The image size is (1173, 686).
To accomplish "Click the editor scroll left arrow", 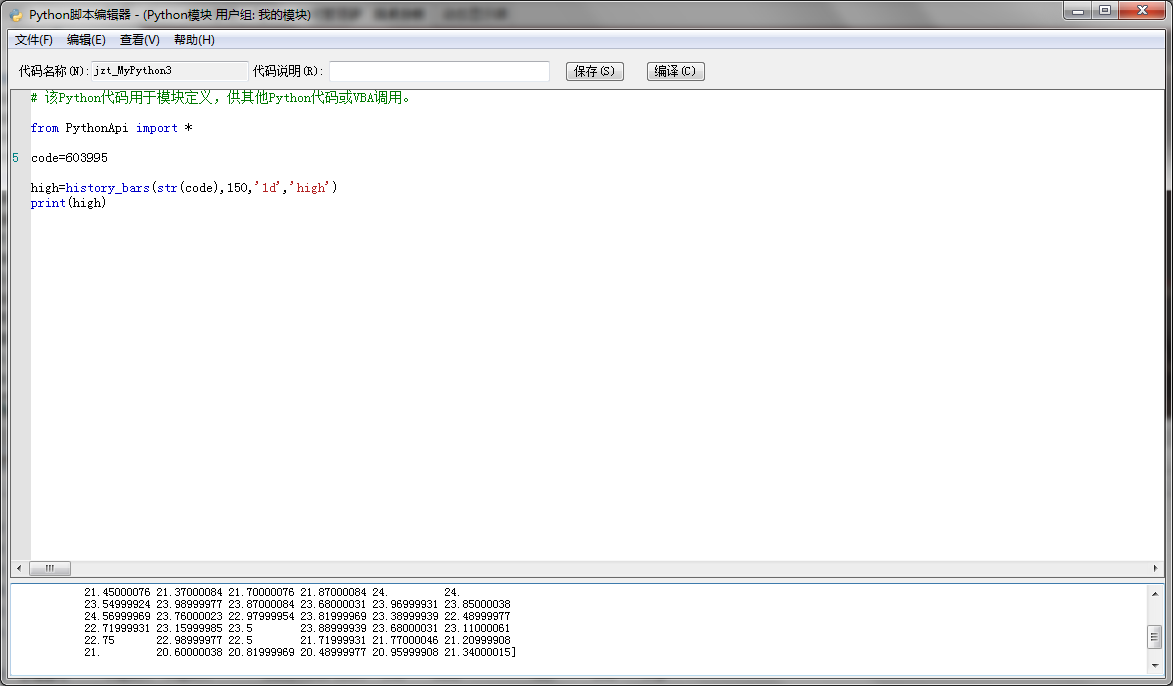I will click(x=19, y=569).
